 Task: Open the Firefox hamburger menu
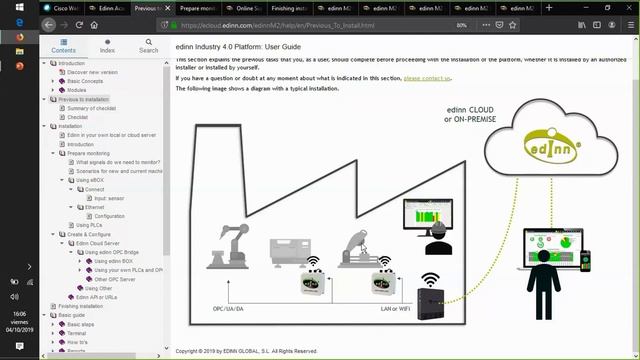coord(631,25)
